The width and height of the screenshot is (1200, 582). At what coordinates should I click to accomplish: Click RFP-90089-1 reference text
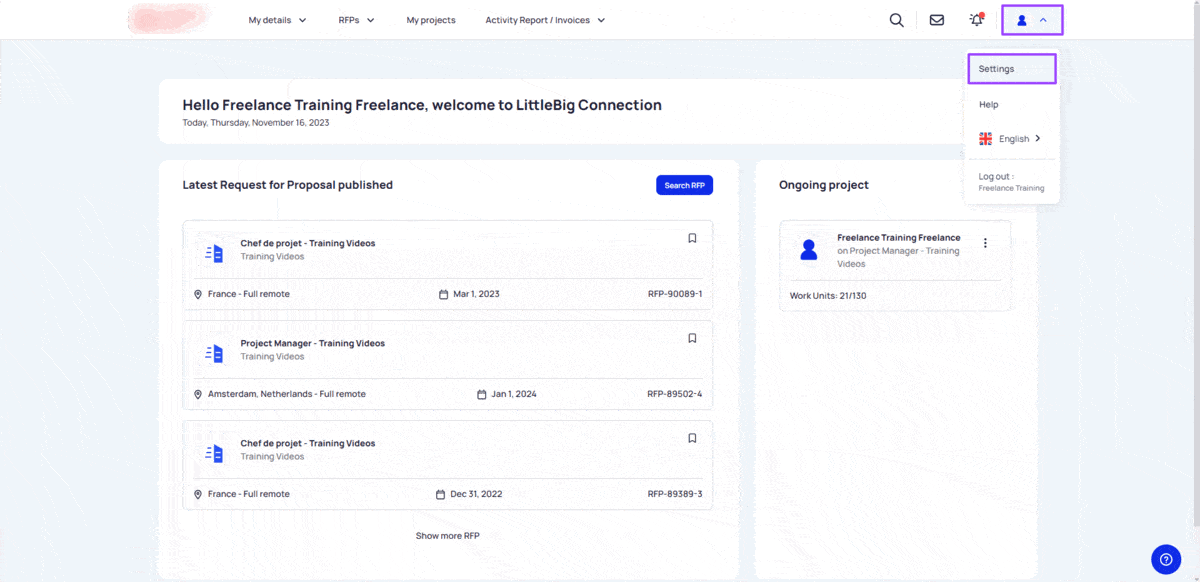pyautogui.click(x=675, y=294)
